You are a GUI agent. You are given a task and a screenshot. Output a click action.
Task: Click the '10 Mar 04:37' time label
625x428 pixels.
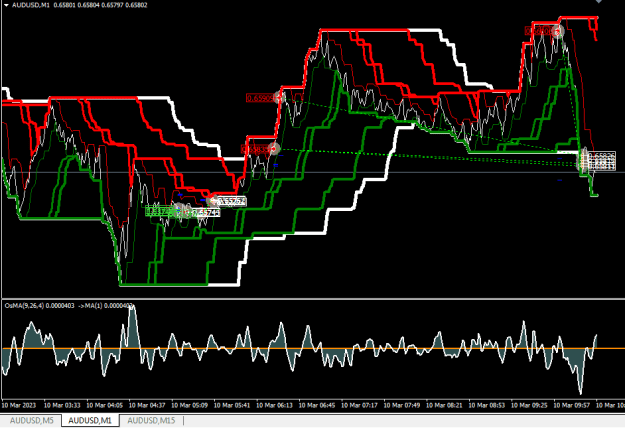147,405
